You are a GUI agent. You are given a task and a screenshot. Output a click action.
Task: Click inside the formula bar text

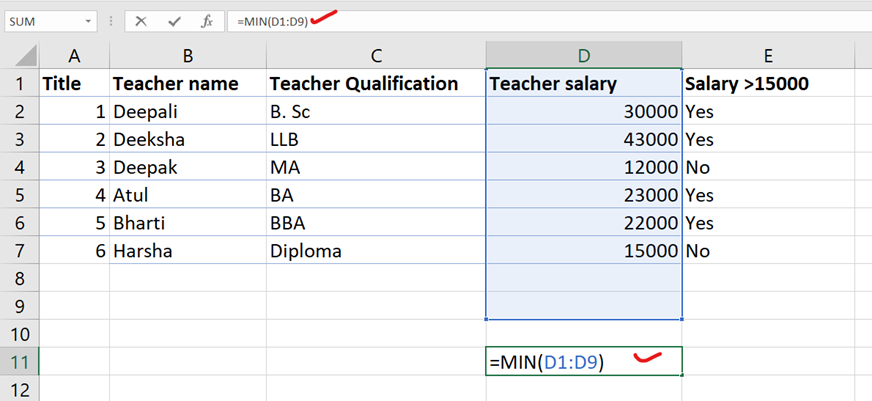pos(500,20)
